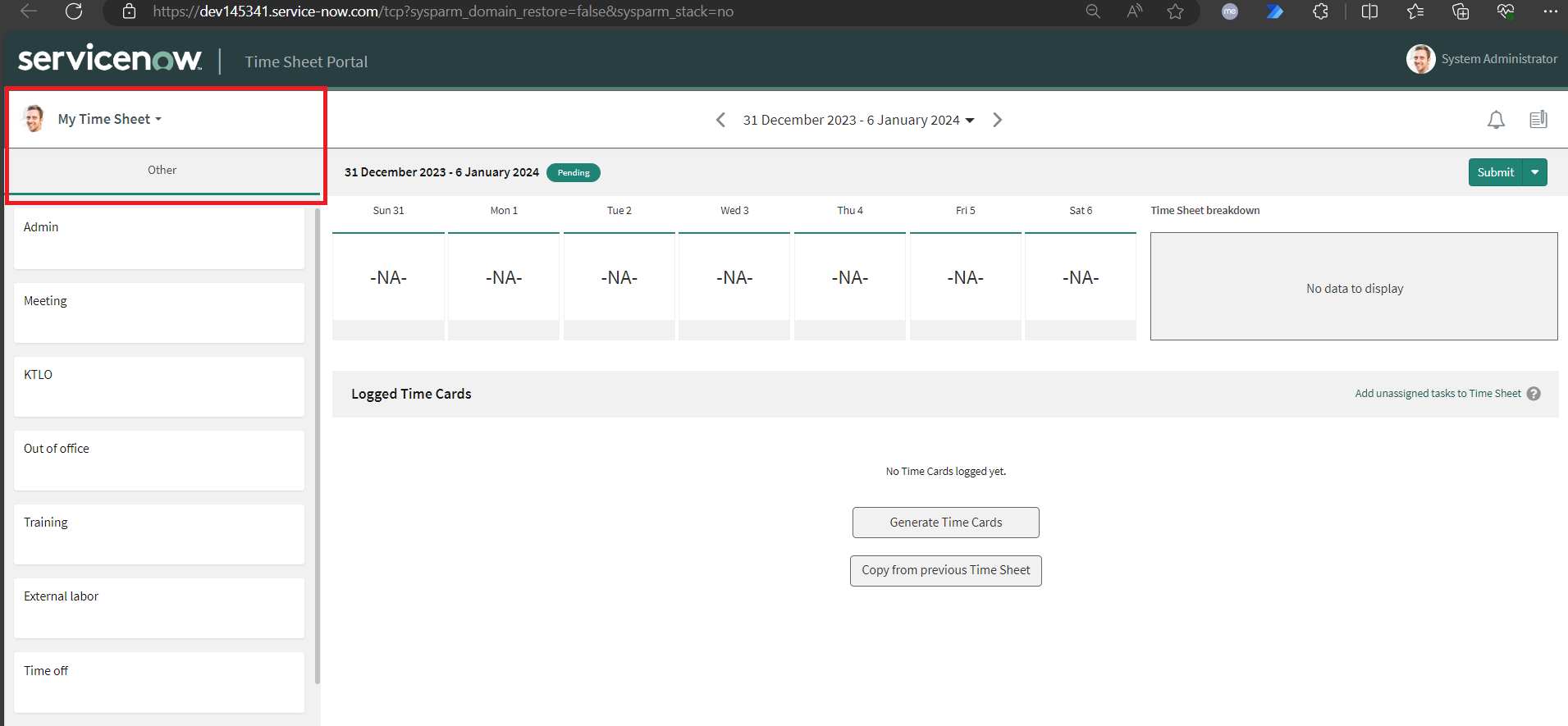Screen dimensions: 1568x726
Task: Click the System Administrator avatar
Action: (1420, 59)
